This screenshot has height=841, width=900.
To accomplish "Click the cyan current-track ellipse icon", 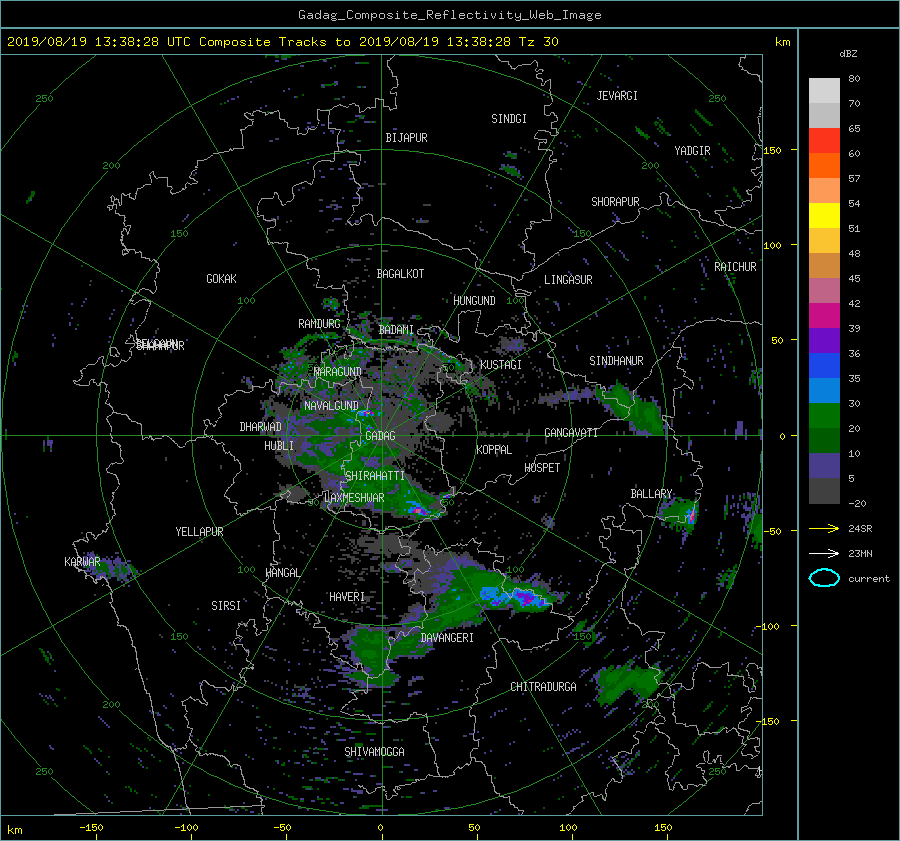I will tap(824, 578).
